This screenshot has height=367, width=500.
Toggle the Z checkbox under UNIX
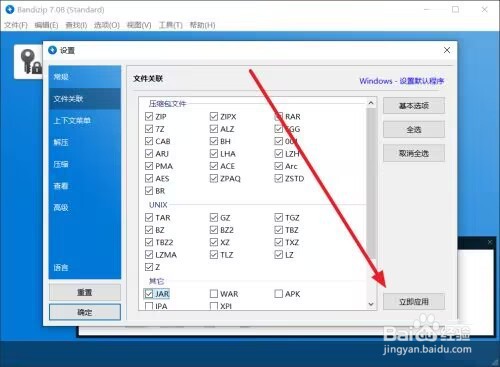point(149,267)
